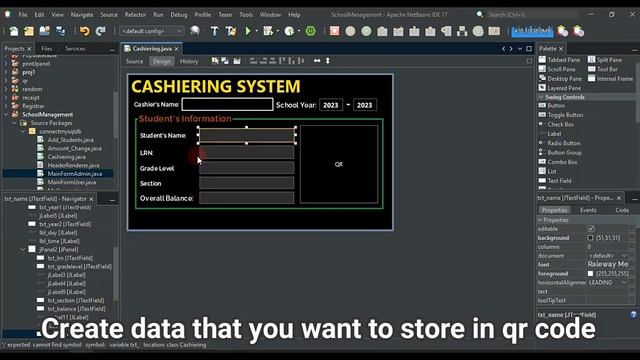The height and width of the screenshot is (360, 640).
Task: Click the Cashier's Name text field
Action: tap(227, 104)
